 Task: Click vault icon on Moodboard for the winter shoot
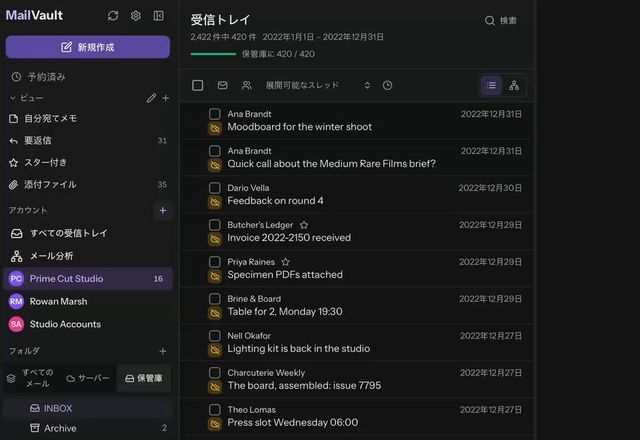215,128
